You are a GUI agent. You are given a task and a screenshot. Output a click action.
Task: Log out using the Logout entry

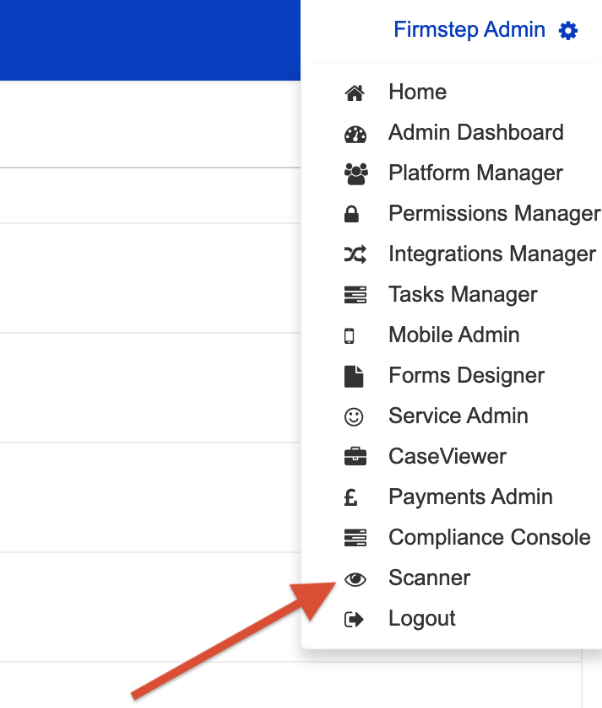[x=422, y=619]
